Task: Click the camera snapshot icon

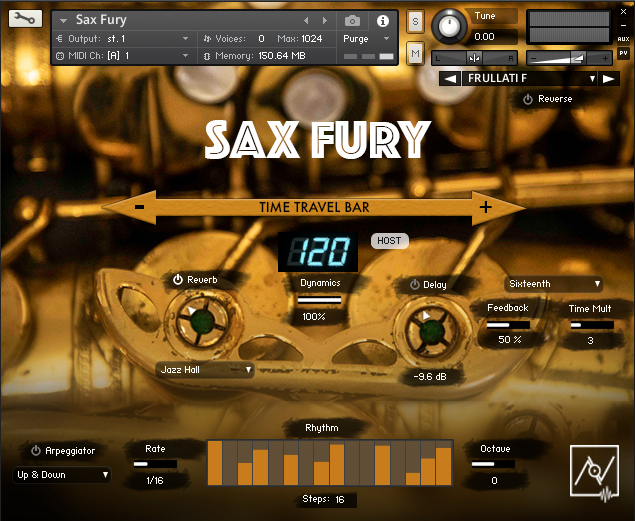Action: [352, 21]
